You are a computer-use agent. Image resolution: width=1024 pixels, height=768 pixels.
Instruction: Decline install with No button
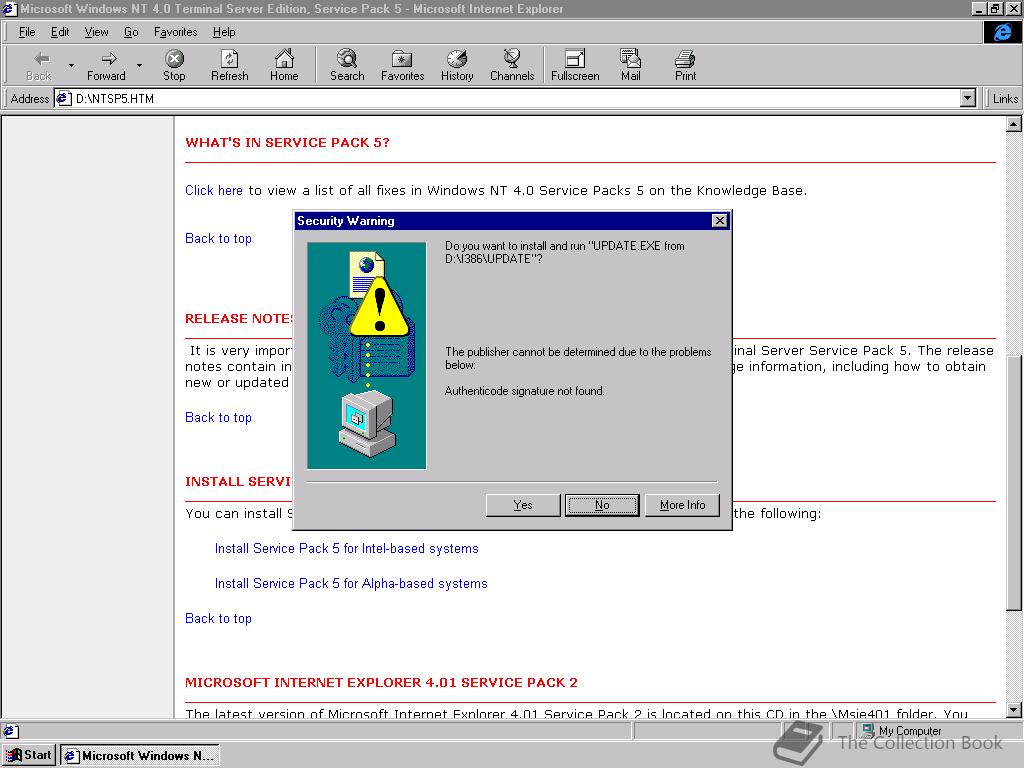(602, 505)
